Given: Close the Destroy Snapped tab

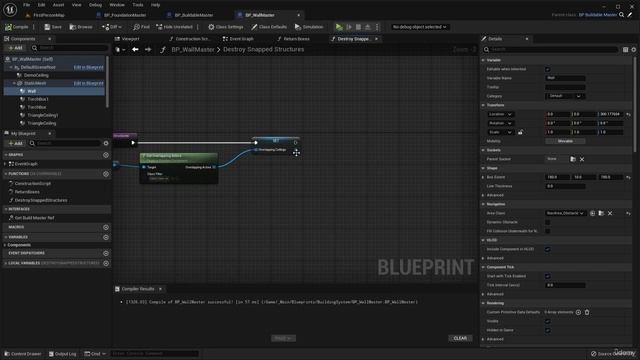Looking at the screenshot, I should click(376, 39).
